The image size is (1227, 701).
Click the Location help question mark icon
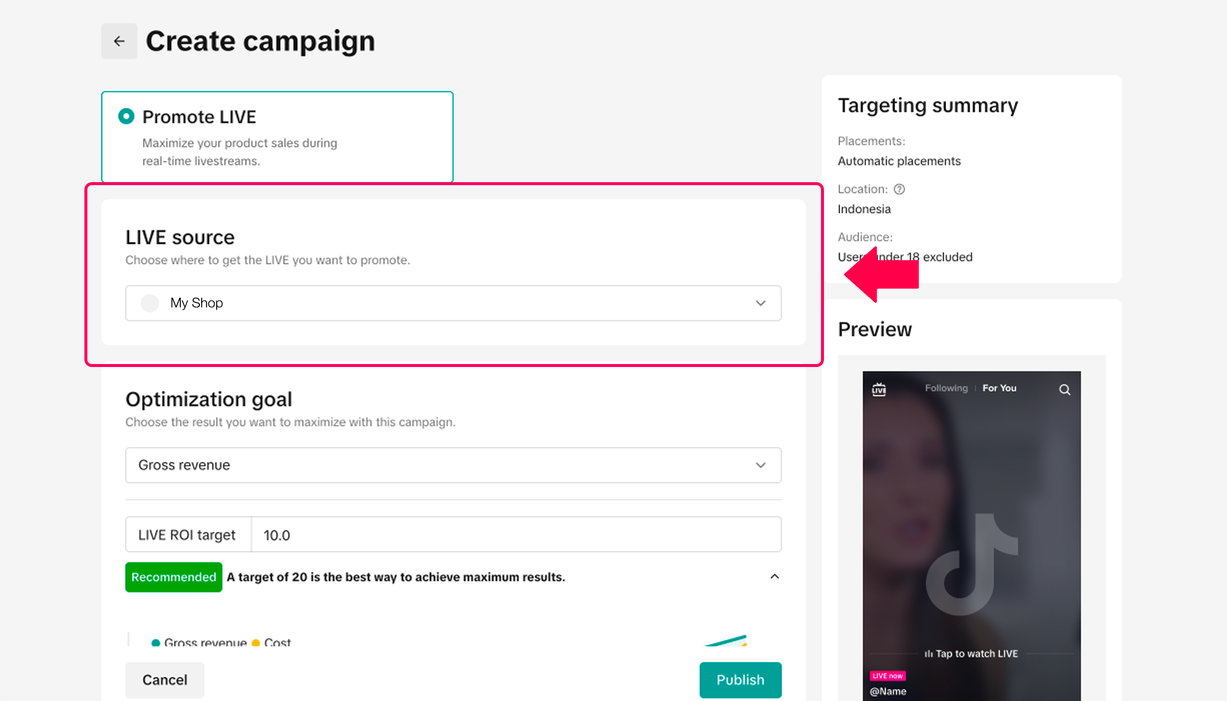pyautogui.click(x=899, y=189)
